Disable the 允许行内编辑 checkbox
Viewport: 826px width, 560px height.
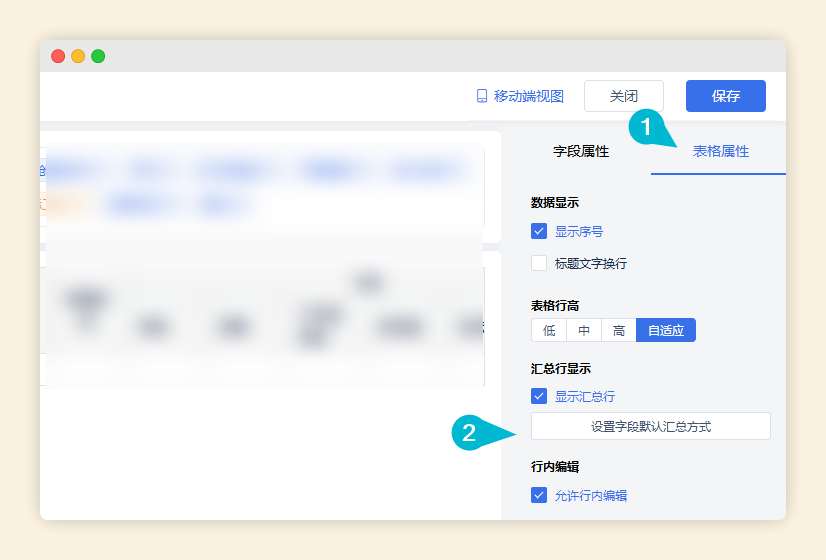539,495
